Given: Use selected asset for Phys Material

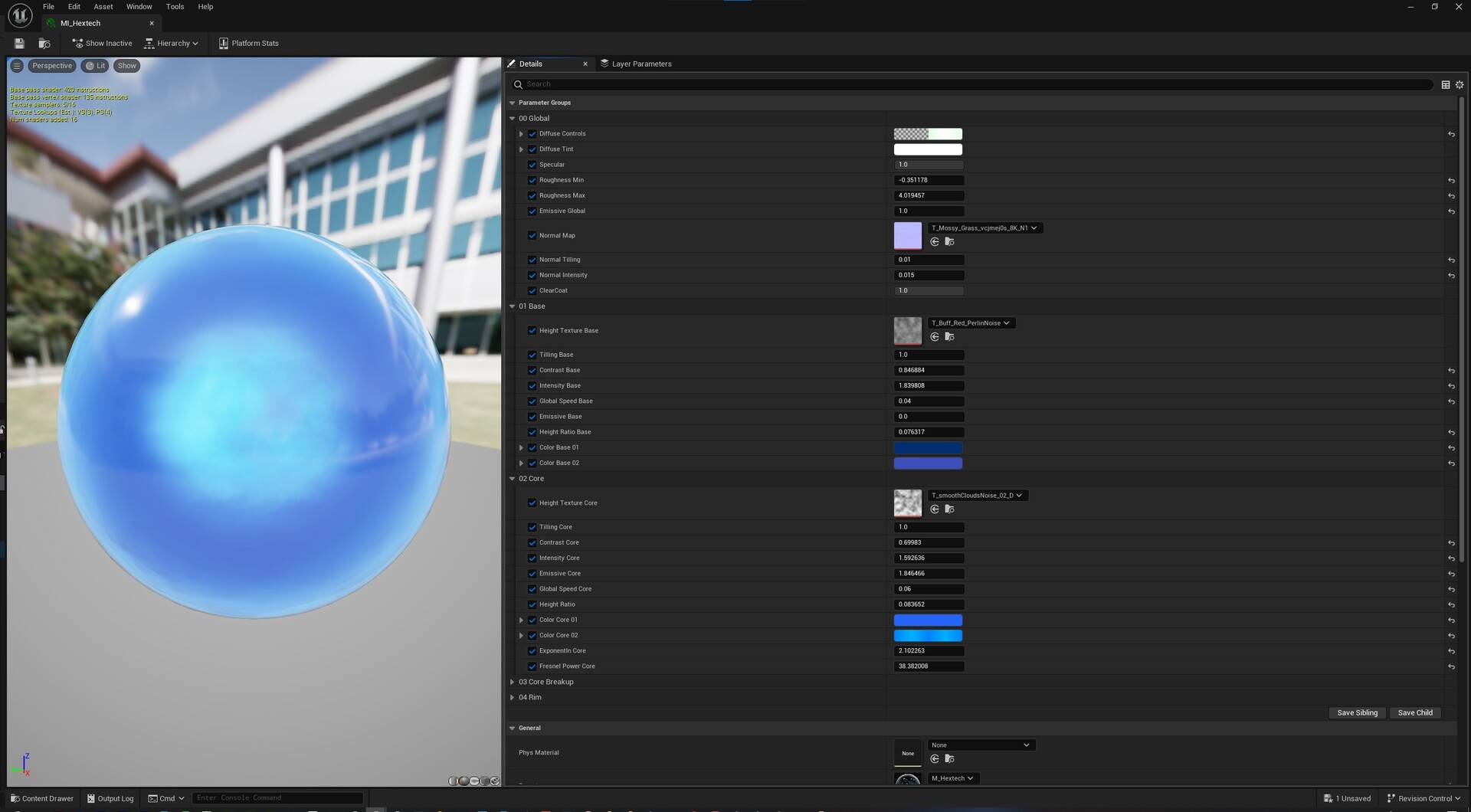Looking at the screenshot, I should click(x=935, y=759).
